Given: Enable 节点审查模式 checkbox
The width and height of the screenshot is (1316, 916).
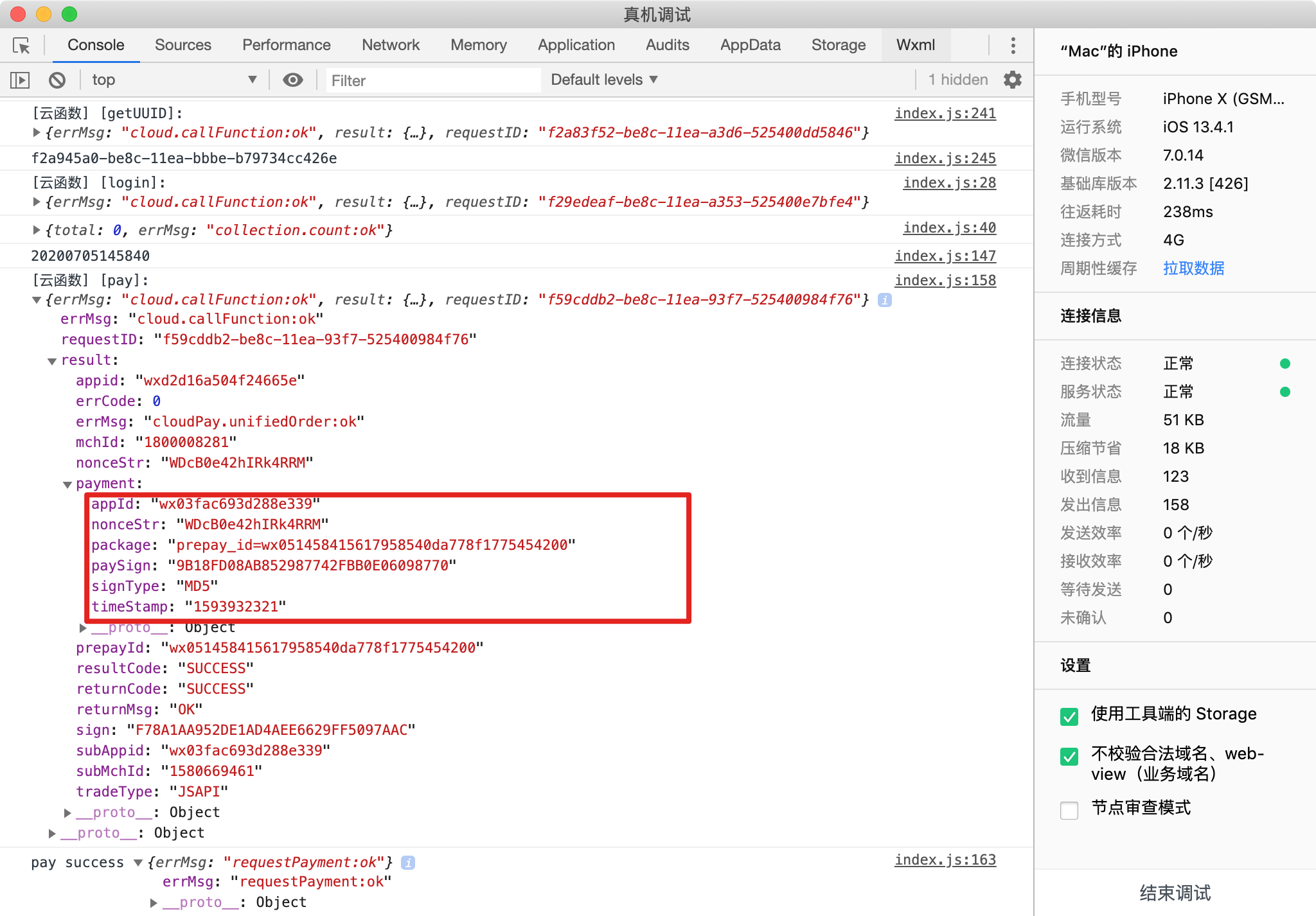Looking at the screenshot, I should point(1069,810).
